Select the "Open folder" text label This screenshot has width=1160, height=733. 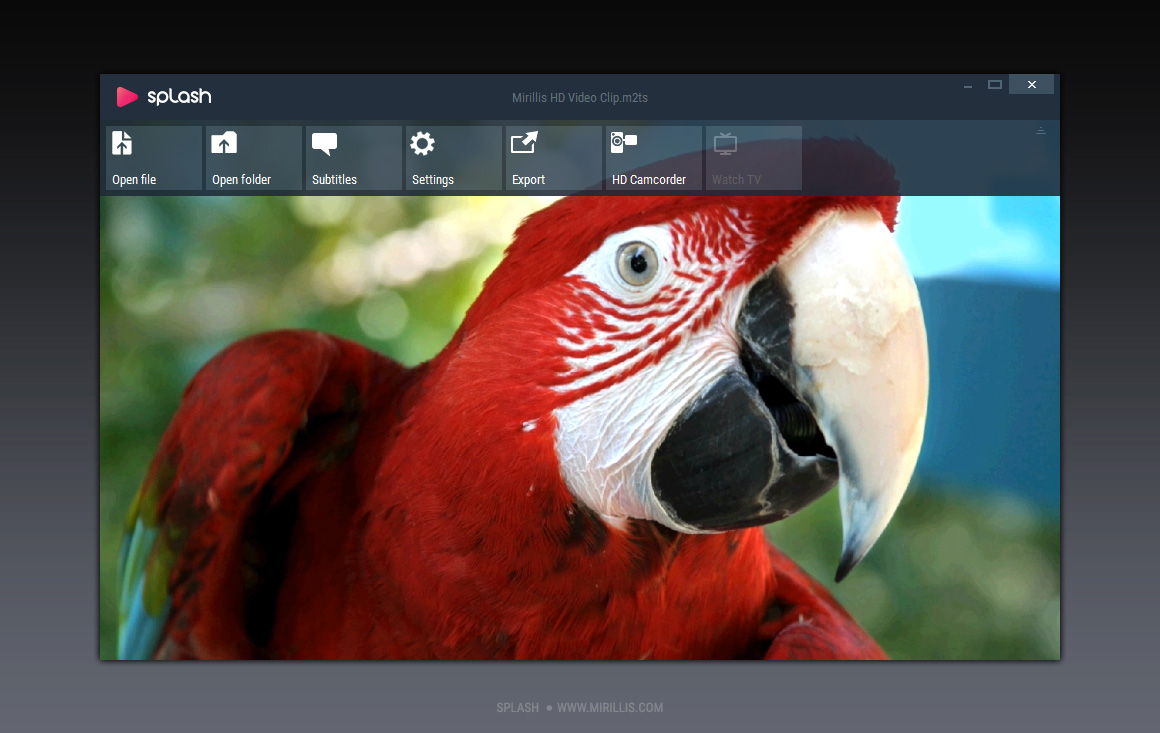click(x=241, y=180)
